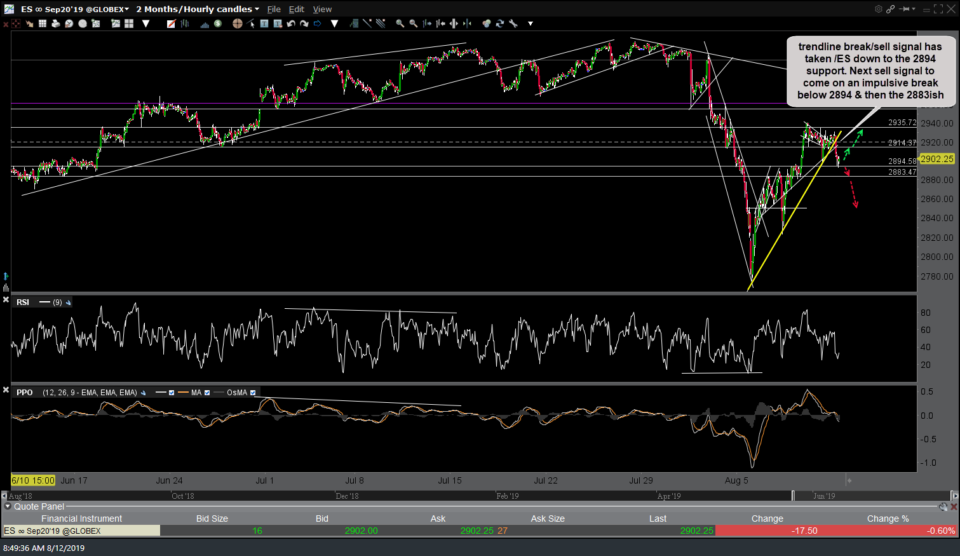
Task: Click the fullscreen brackets icon in title bar
Action: click(939, 9)
